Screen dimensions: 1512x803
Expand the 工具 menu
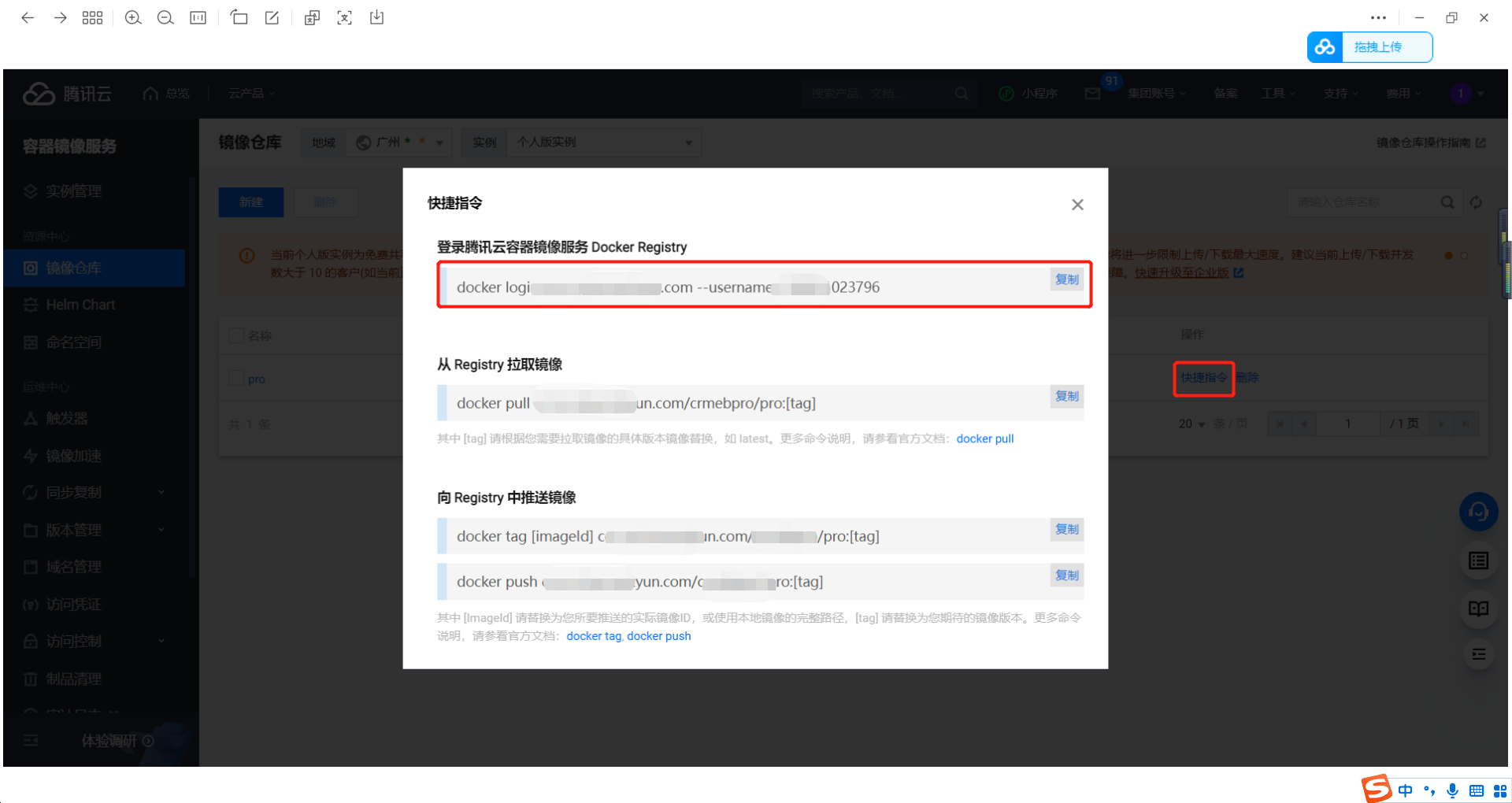pyautogui.click(x=1278, y=94)
